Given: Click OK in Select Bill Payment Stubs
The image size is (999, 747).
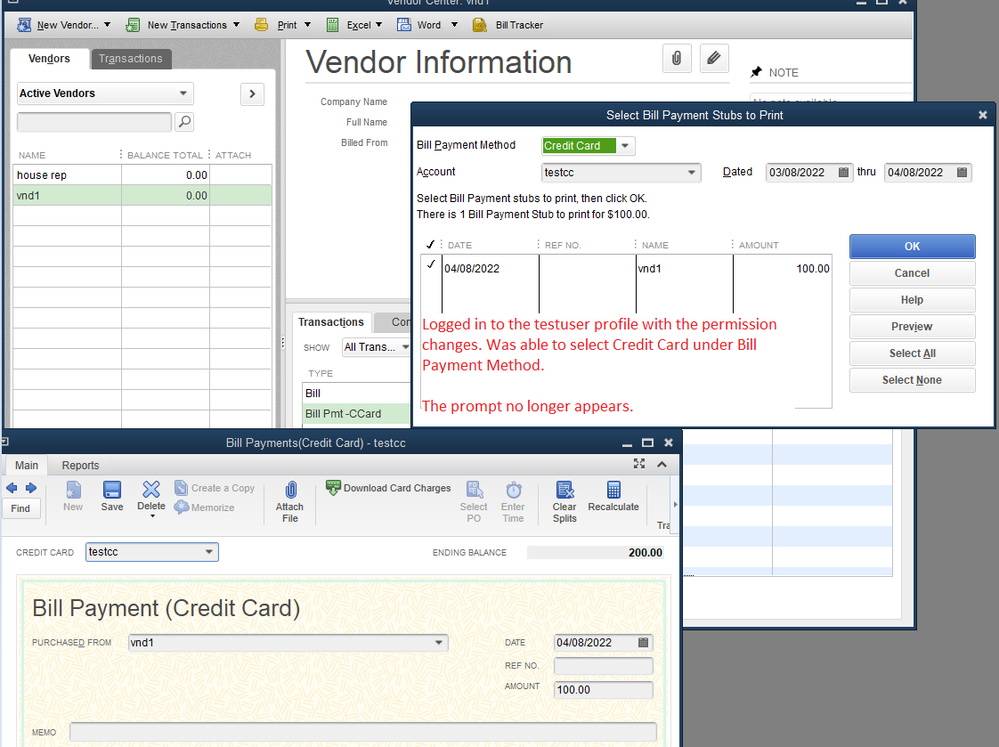Looking at the screenshot, I should [912, 246].
